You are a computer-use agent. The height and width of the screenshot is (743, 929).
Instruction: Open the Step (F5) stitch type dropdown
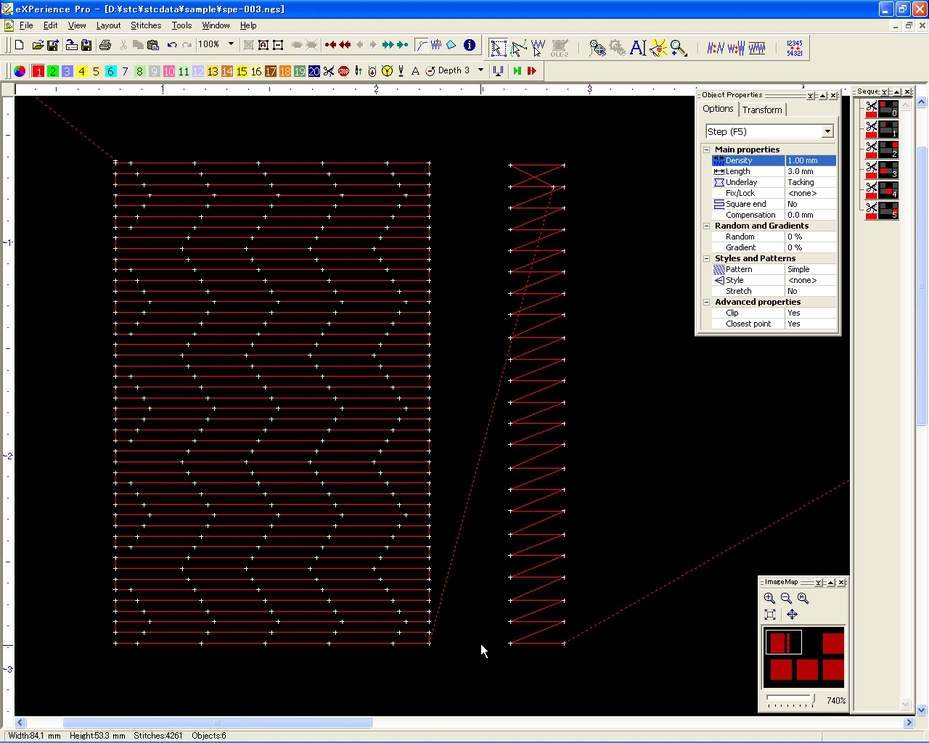(827, 132)
